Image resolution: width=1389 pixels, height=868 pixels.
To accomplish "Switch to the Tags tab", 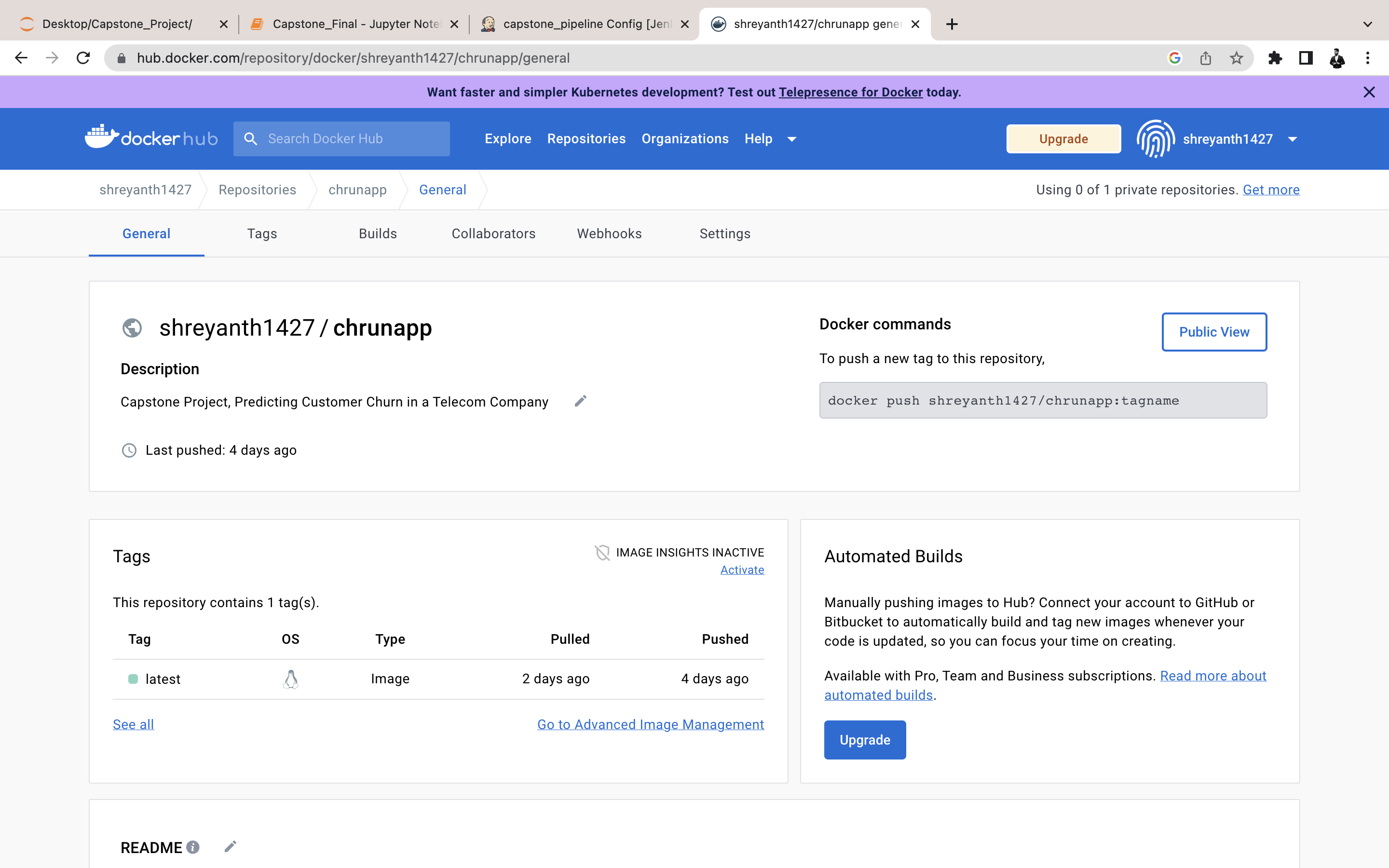I will tap(262, 233).
